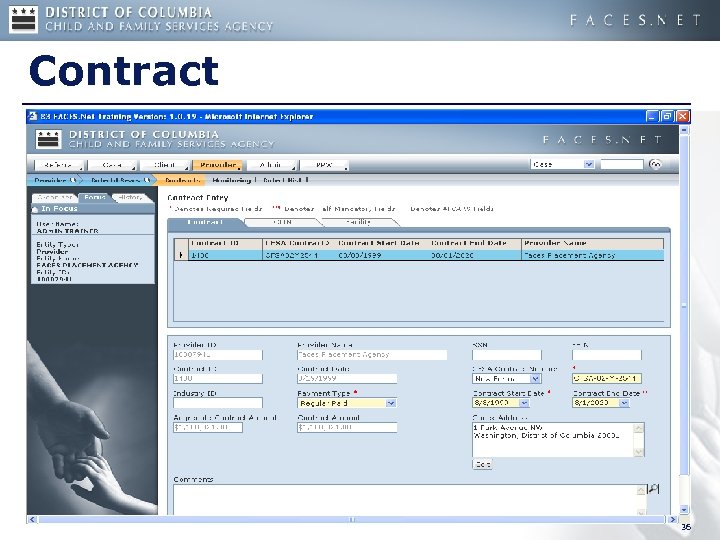Click the TIN input field beside SSN
The width and height of the screenshot is (720, 540).
pyautogui.click(x=606, y=355)
